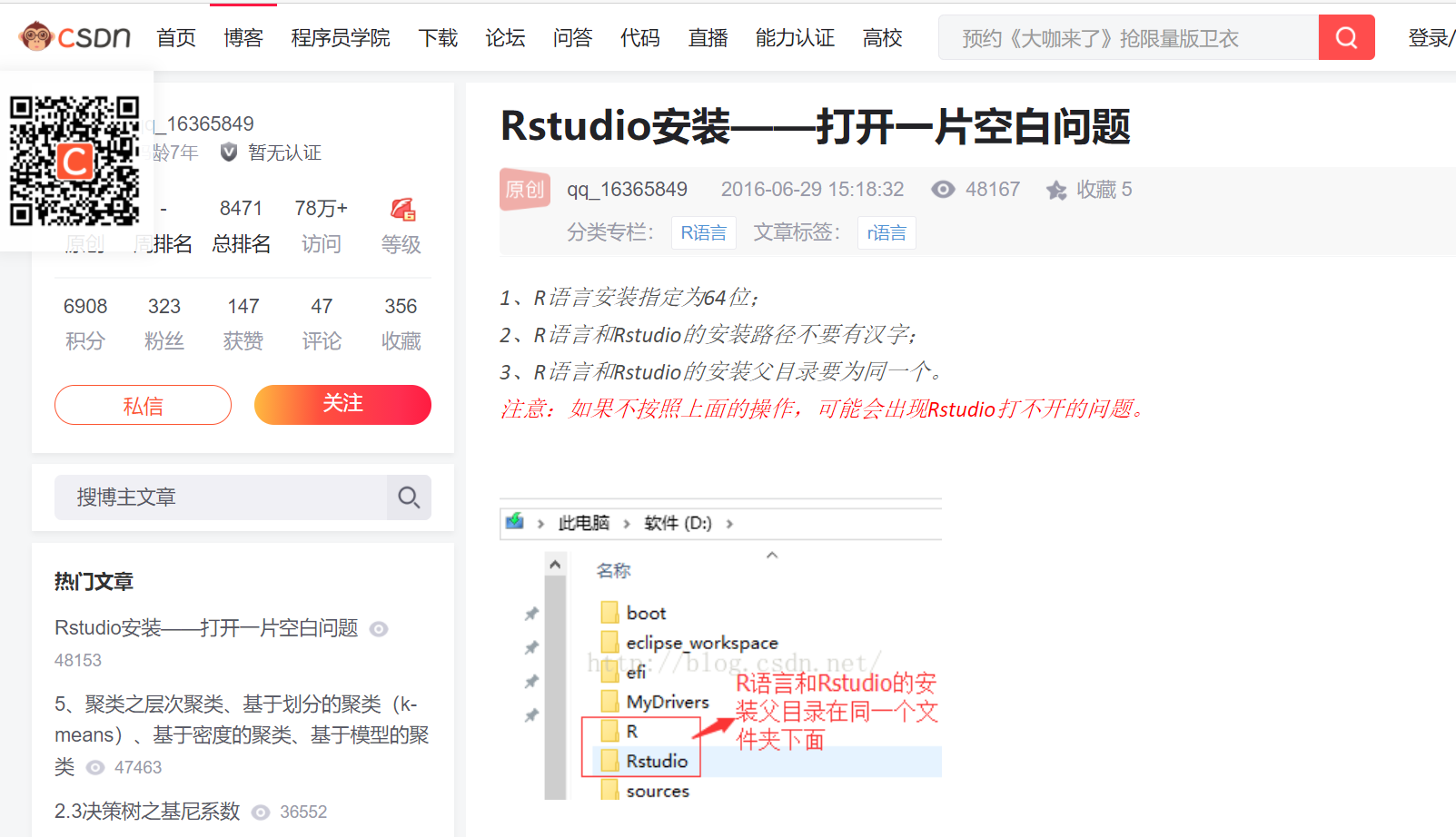Open the 下载 nav item
The image size is (1456, 837).
(438, 38)
